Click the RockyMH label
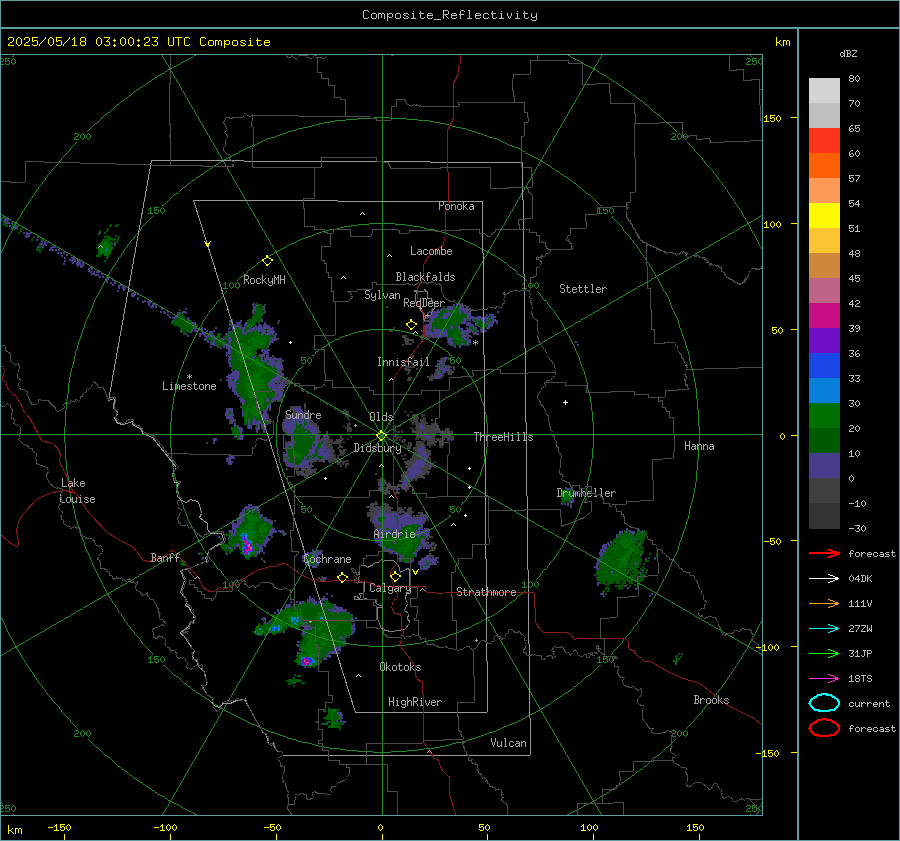This screenshot has height=841, width=900. tap(264, 280)
